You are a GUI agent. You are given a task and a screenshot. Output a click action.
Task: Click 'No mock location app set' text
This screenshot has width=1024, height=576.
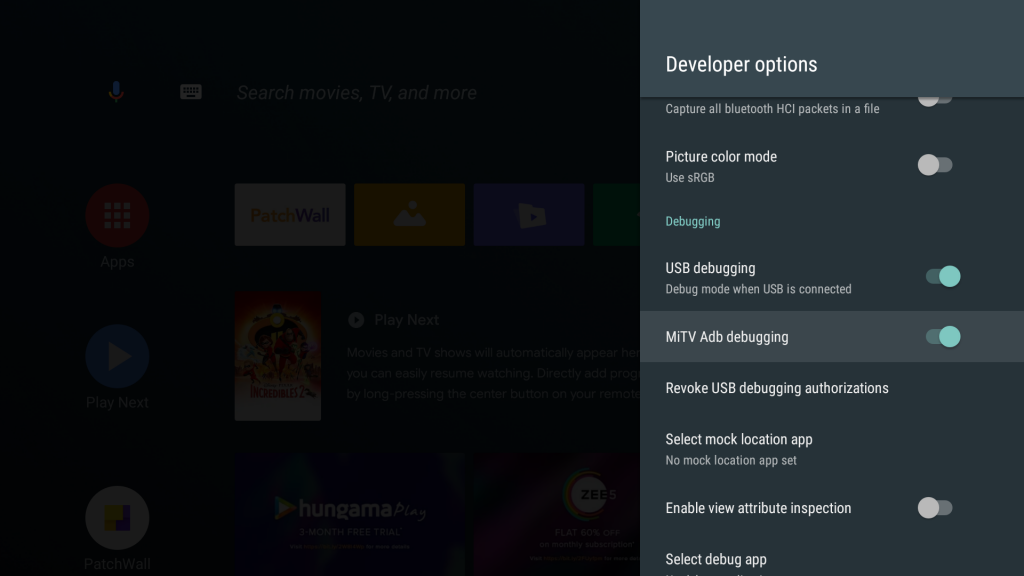click(x=731, y=460)
